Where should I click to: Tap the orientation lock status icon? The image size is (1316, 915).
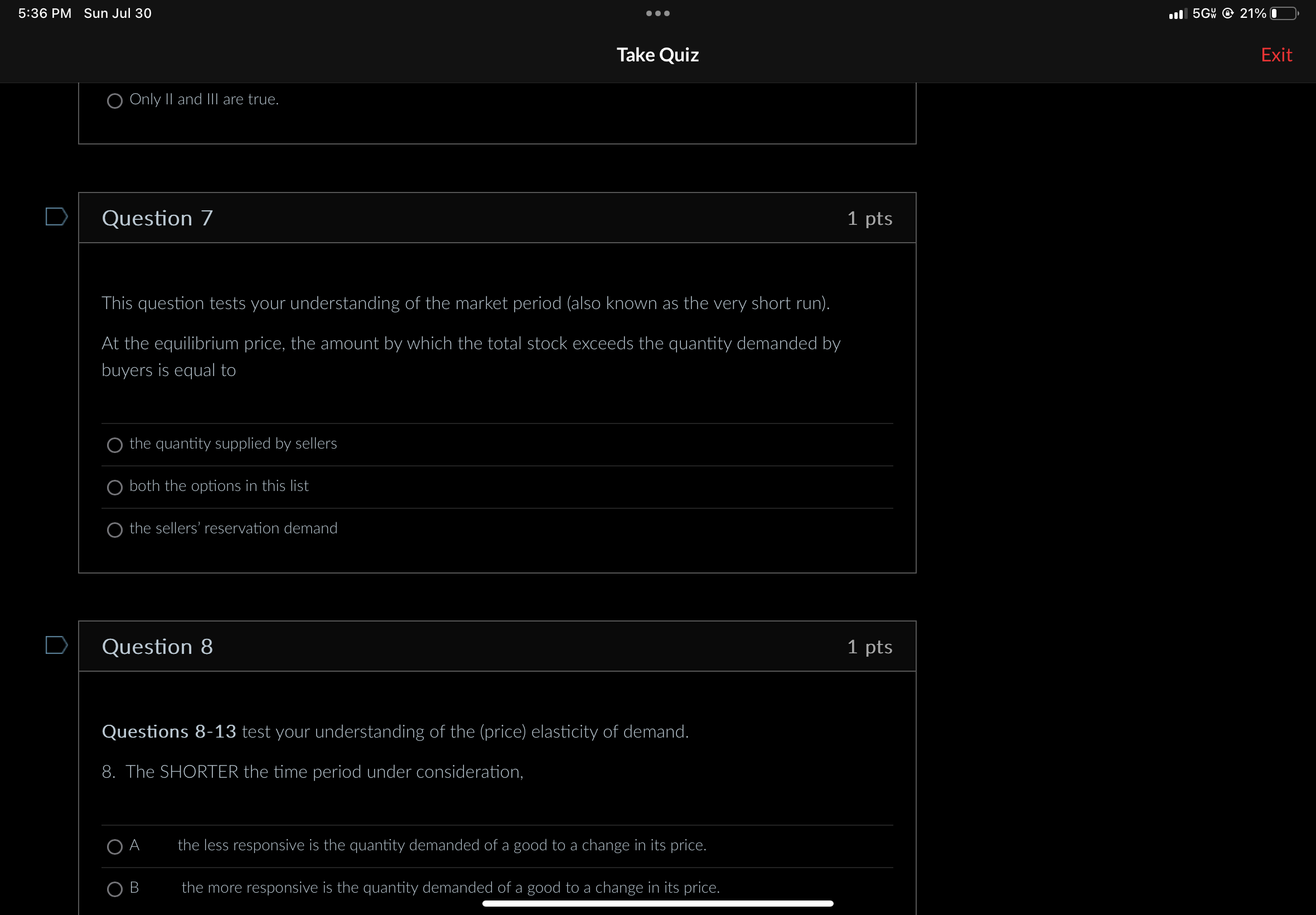pyautogui.click(x=1227, y=13)
